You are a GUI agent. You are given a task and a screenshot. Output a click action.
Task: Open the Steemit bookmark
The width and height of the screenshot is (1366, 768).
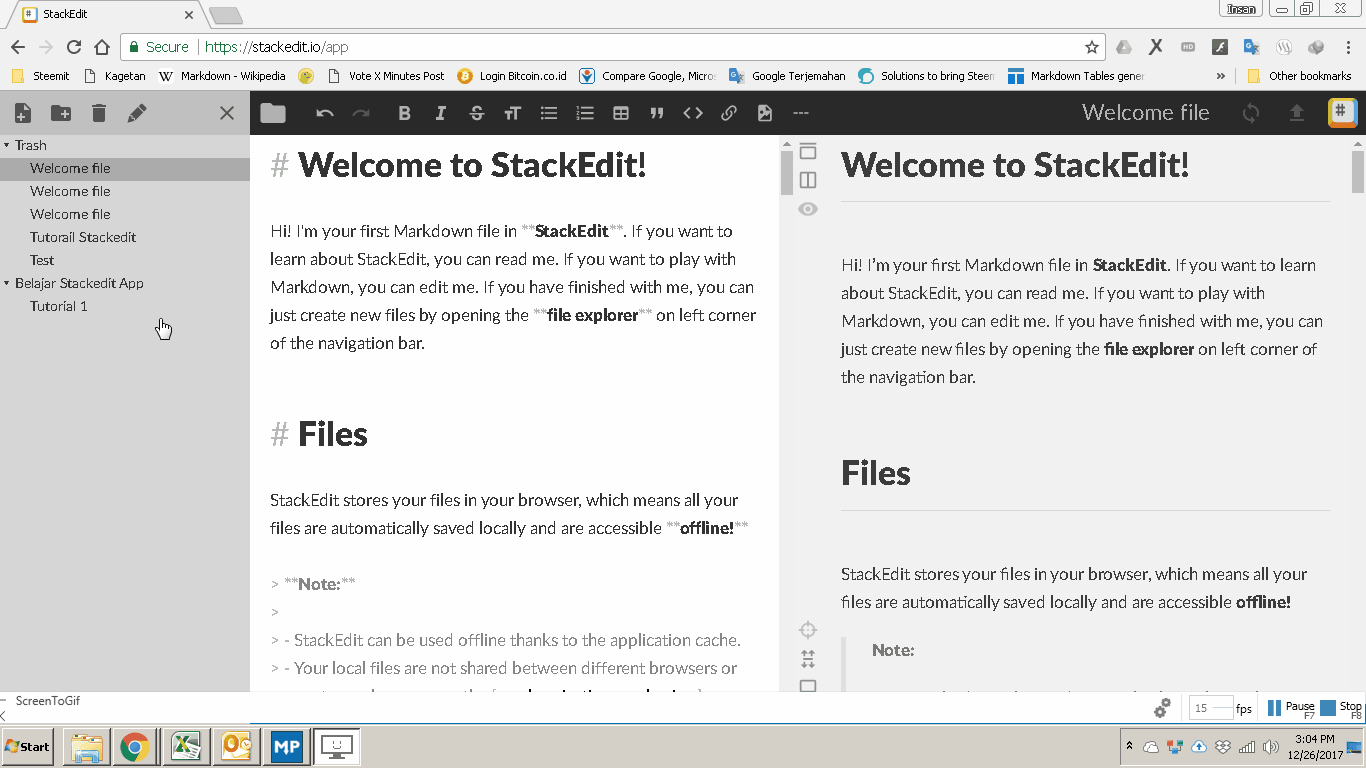coord(40,76)
